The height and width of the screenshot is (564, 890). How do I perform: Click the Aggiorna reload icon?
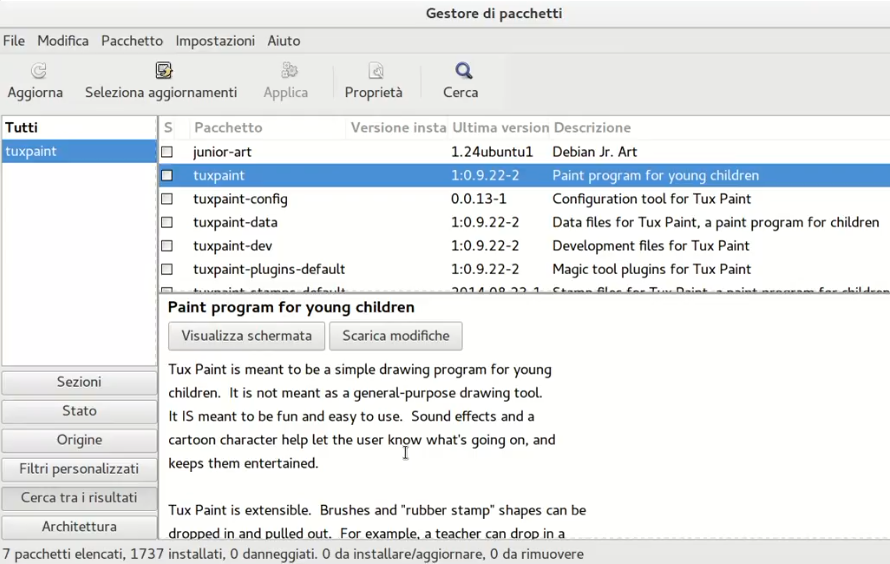[x=37, y=71]
